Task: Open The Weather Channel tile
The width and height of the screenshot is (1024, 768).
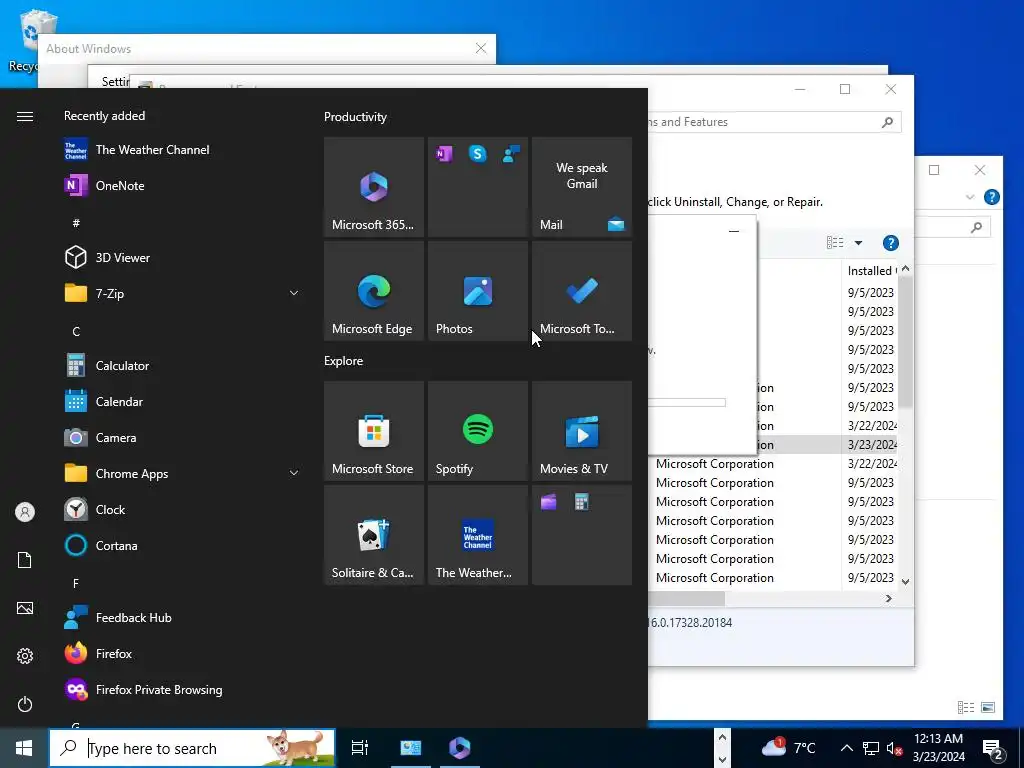Action: [x=477, y=535]
